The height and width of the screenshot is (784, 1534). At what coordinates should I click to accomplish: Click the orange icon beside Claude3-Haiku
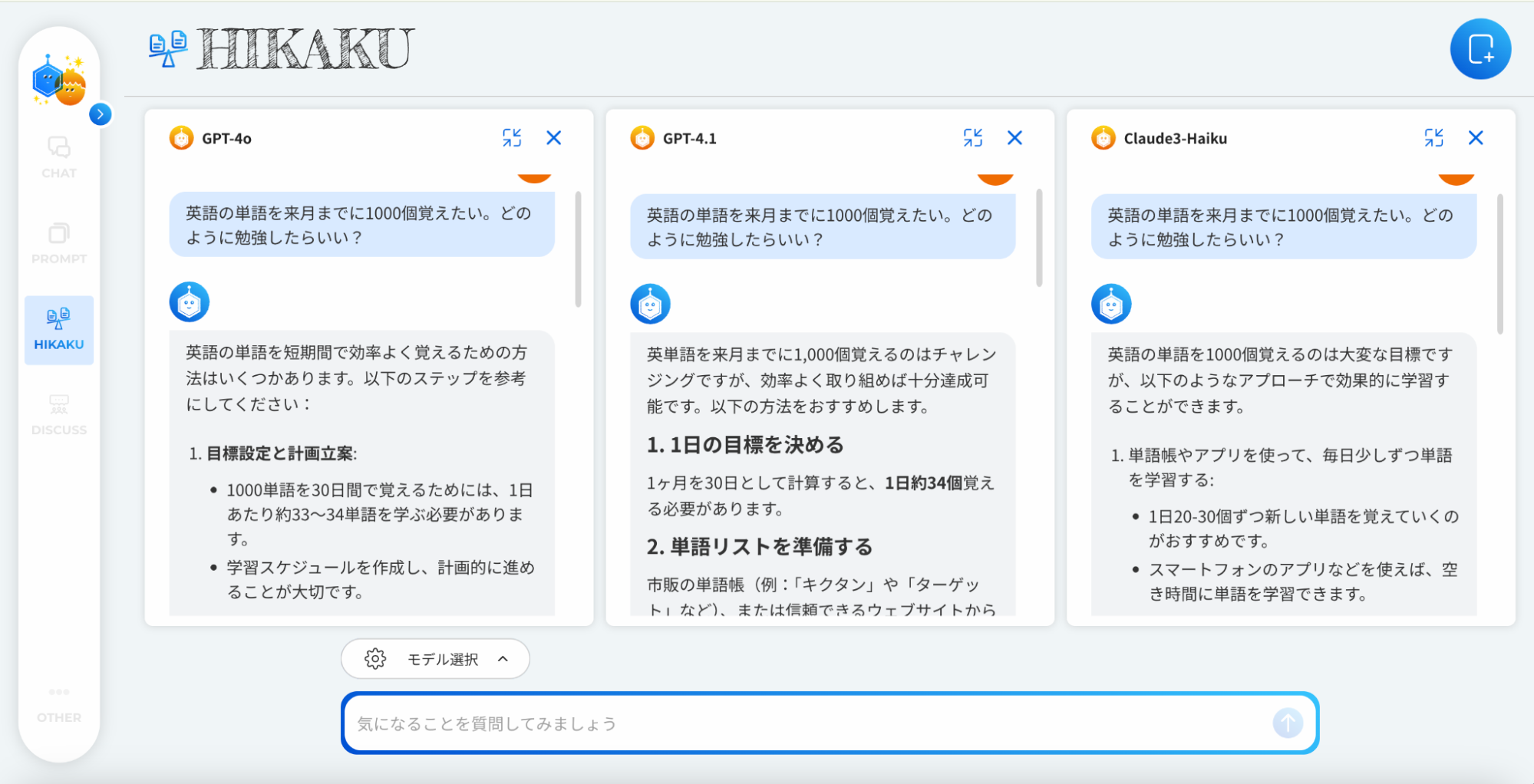(1103, 138)
